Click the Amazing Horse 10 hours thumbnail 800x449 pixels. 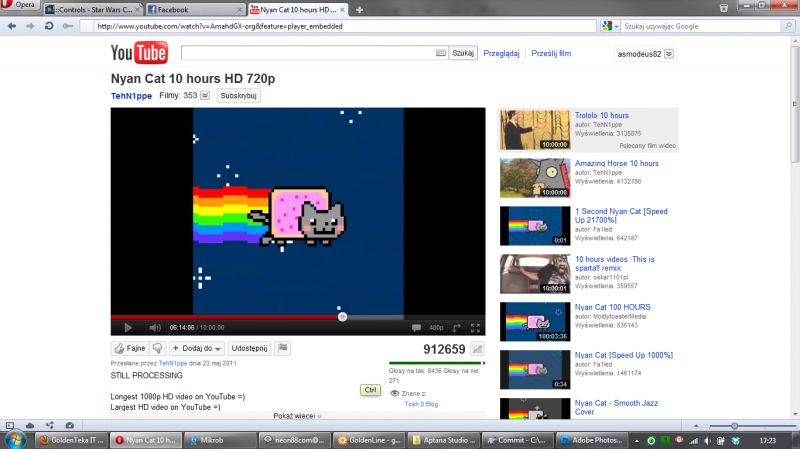(x=535, y=178)
